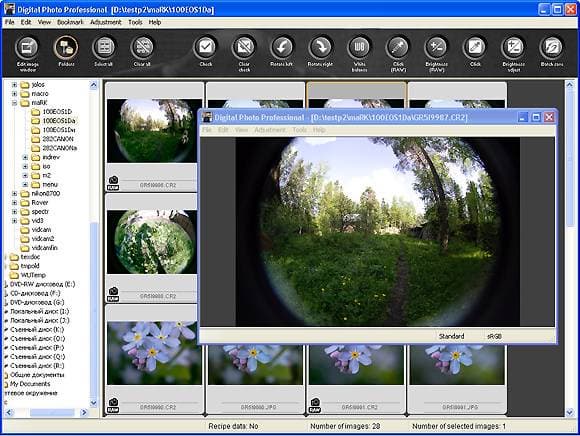580x436 pixels.
Task: Open the 282CANONa folder
Action: click(59, 148)
